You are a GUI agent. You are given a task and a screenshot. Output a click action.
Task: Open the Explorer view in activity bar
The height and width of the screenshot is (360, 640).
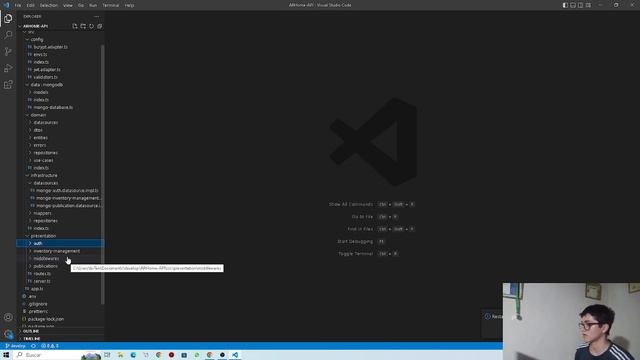[x=8, y=18]
